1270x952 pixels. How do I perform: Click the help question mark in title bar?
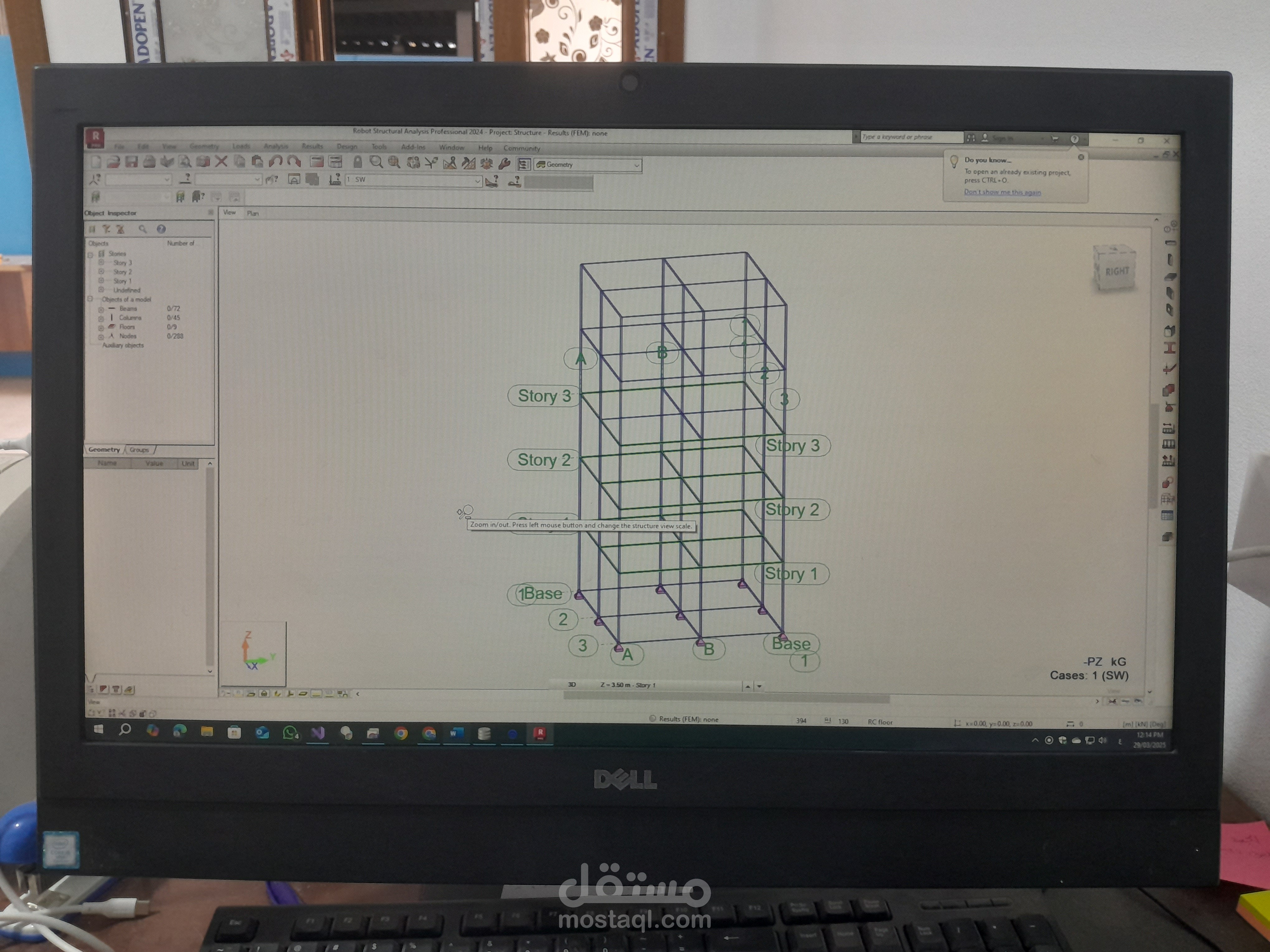[x=1074, y=139]
